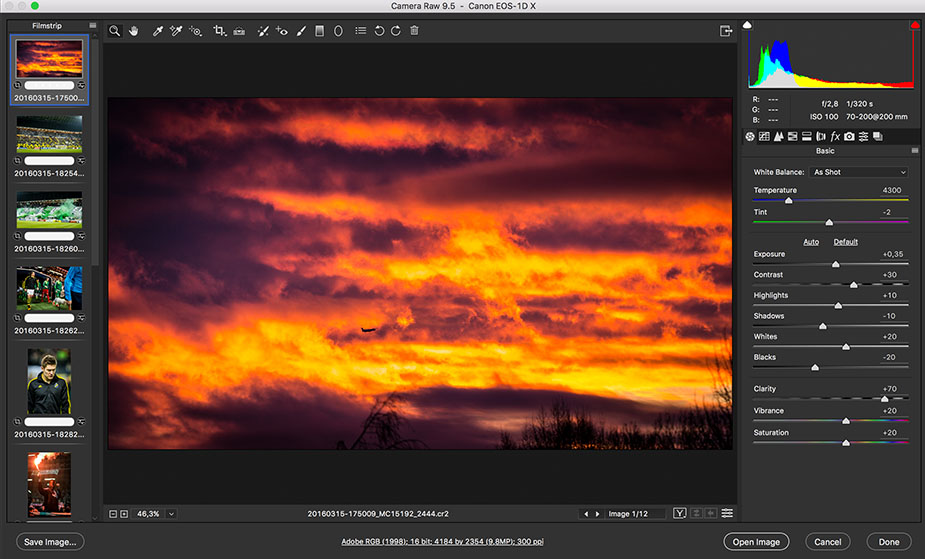Image resolution: width=925 pixels, height=559 pixels.
Task: Pick the White Balance eyedropper tool
Action: [158, 32]
